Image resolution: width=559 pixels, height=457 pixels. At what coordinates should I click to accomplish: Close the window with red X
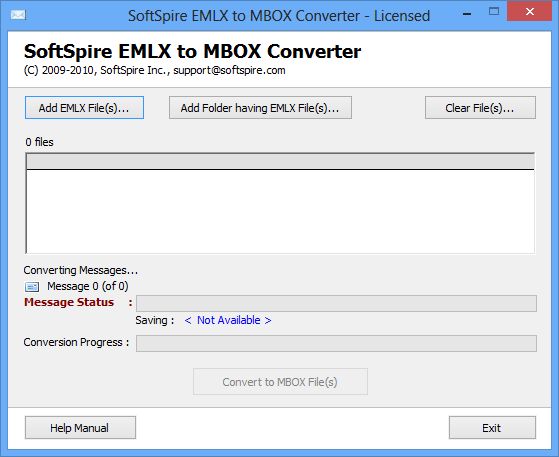point(529,11)
